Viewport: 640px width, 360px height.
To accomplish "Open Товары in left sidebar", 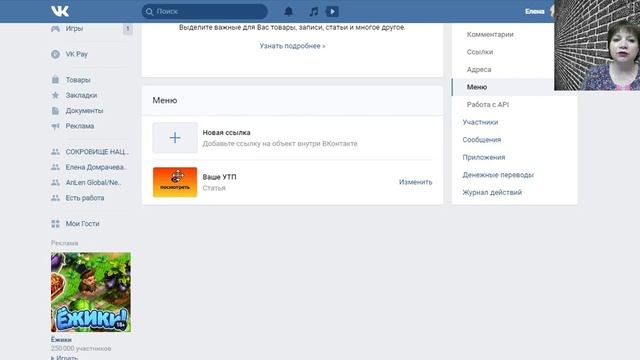I will coord(78,80).
